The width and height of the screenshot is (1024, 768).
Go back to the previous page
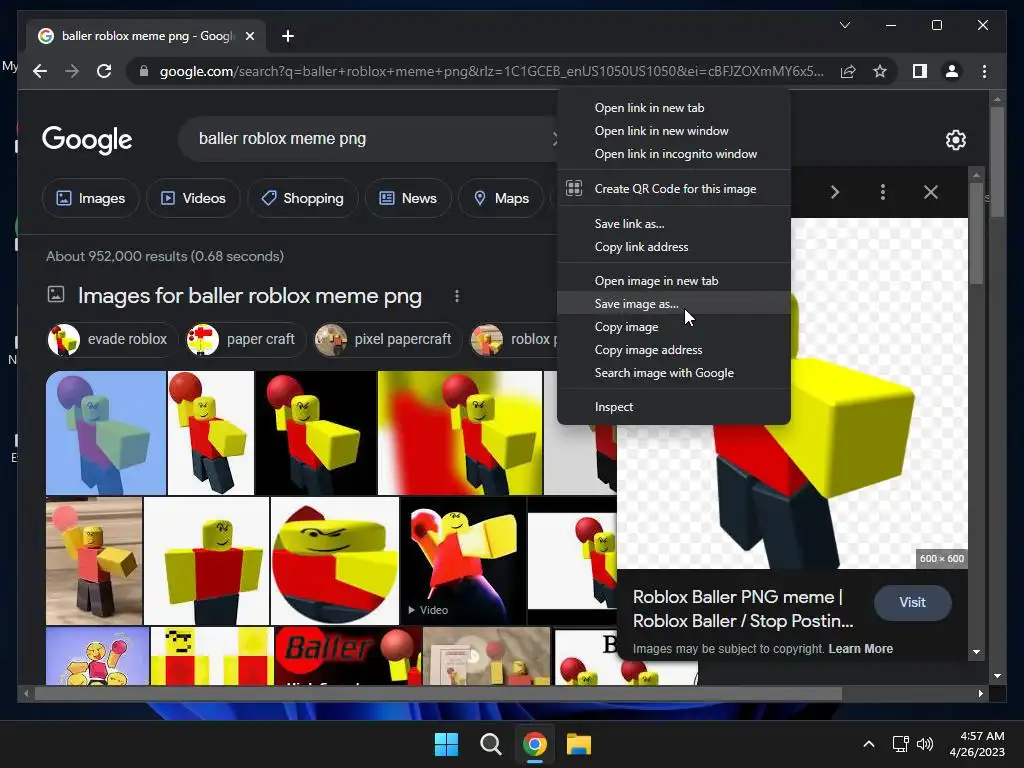click(40, 71)
